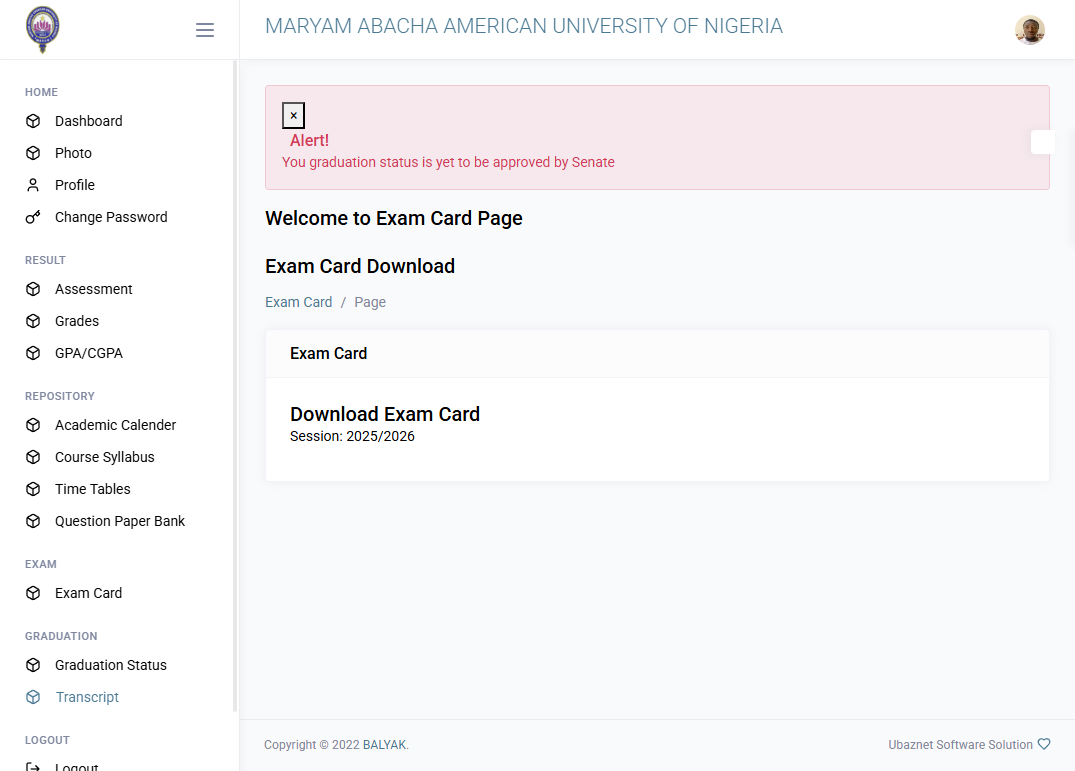The width and height of the screenshot is (1075, 771).
Task: Click the Dashboard cube icon
Action: [33, 121]
